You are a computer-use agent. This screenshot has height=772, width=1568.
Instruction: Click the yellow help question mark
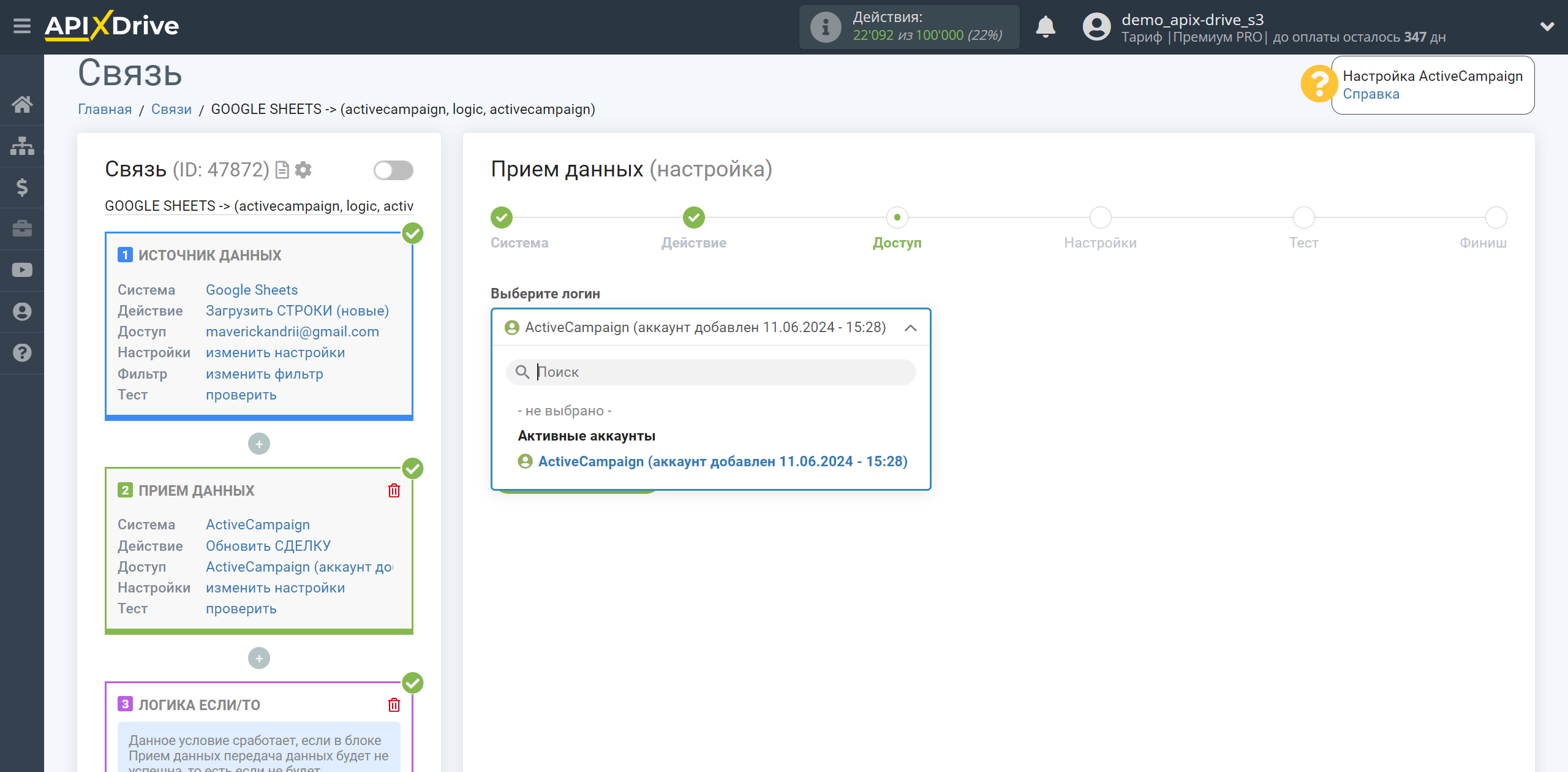point(1318,83)
